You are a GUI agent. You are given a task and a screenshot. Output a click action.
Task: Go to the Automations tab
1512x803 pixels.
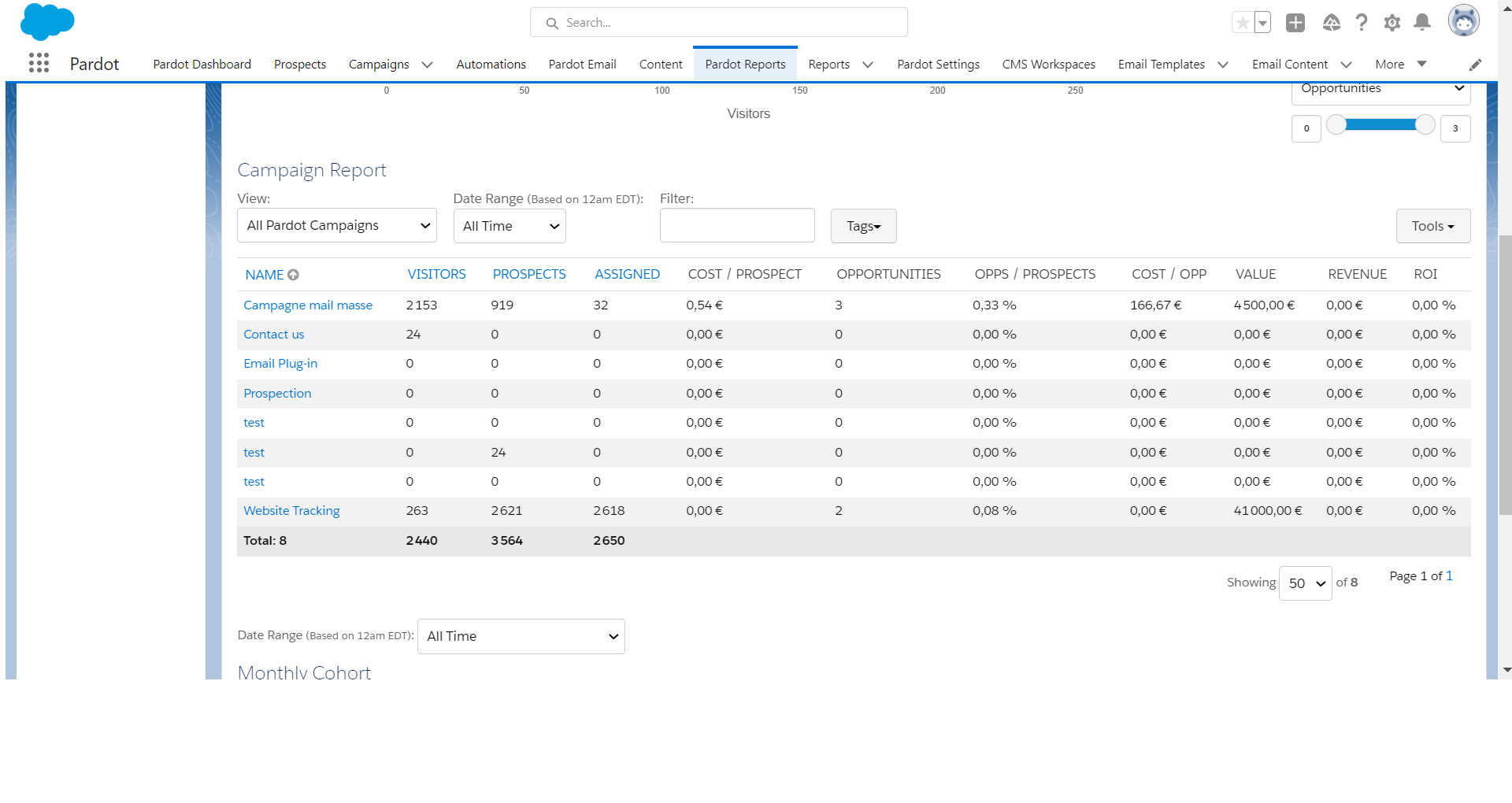point(491,65)
